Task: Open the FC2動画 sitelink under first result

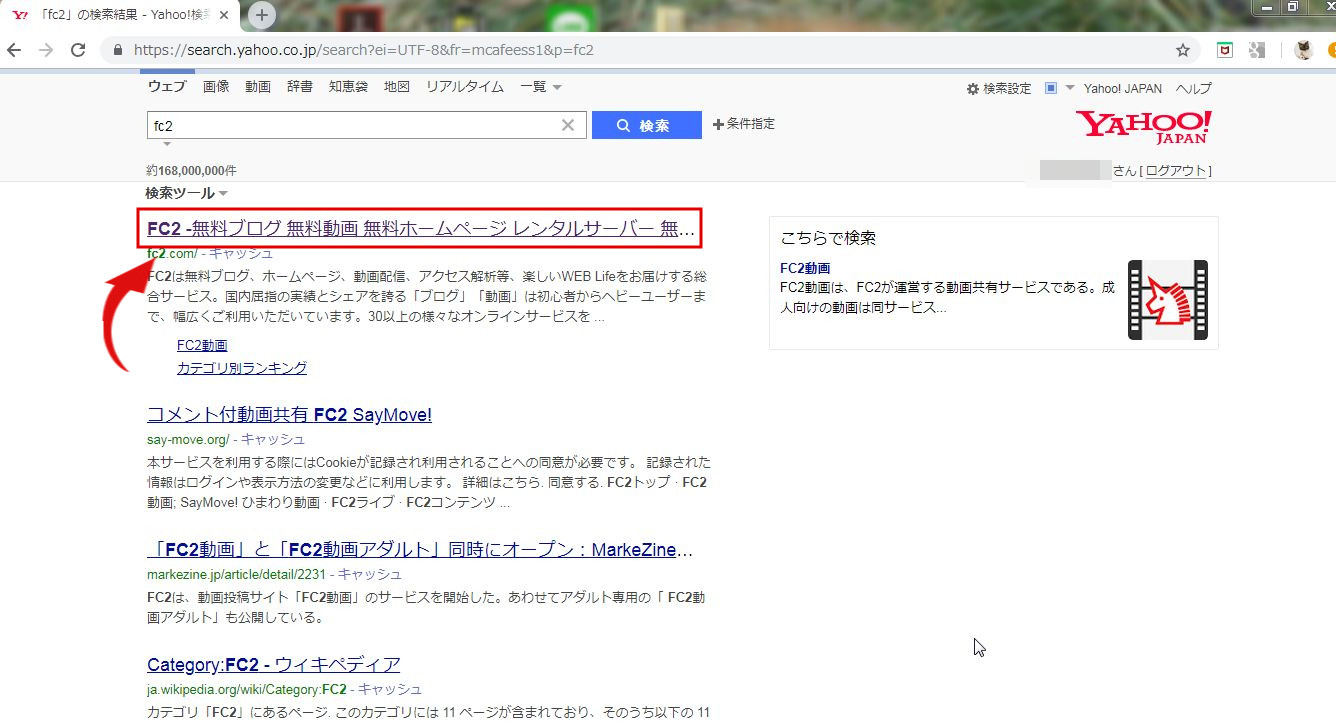Action: click(x=202, y=345)
